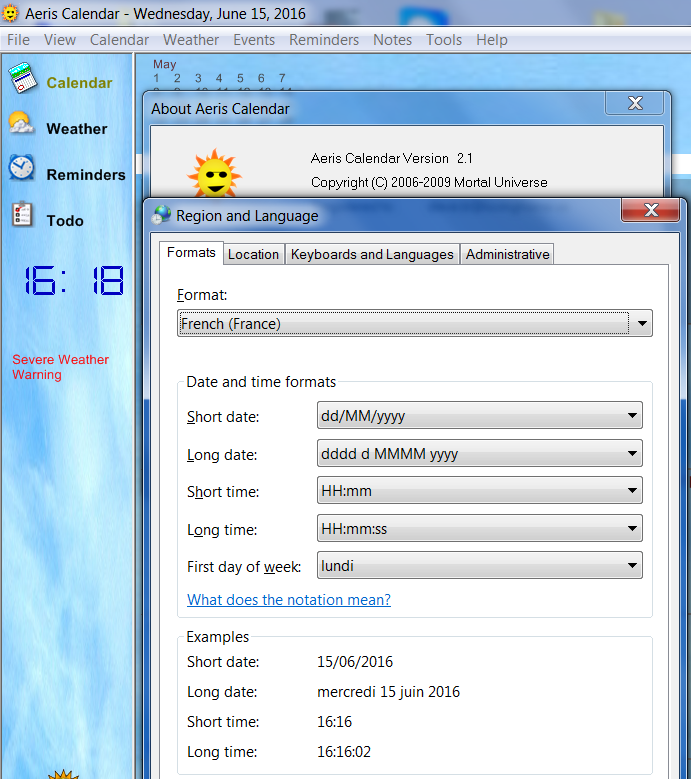The height and width of the screenshot is (779, 691).
Task: Open the Reminders menu
Action: [324, 40]
